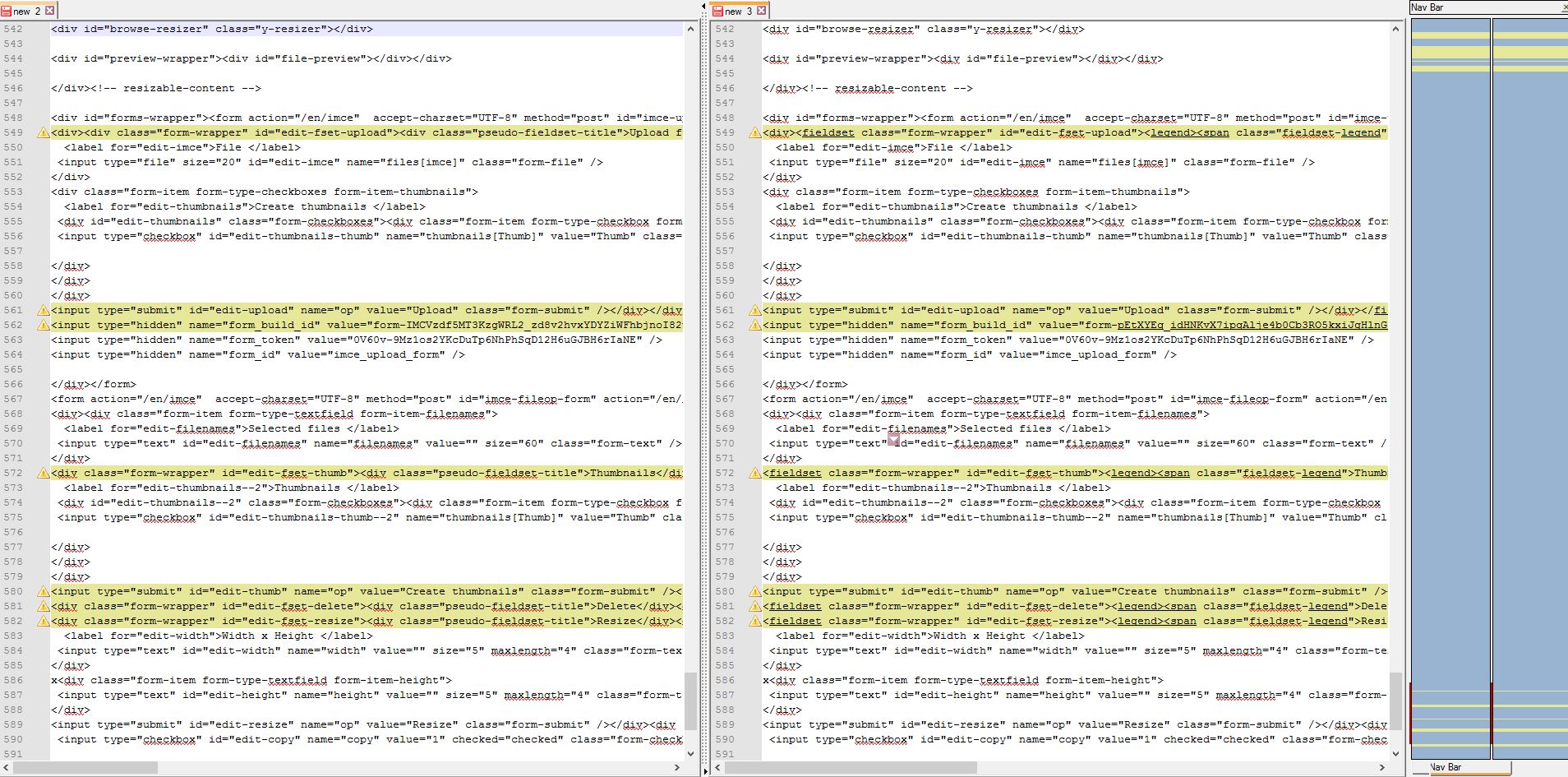
Task: Click the right arrow of new 3's horizontal scrollbar
Action: pyautogui.click(x=1382, y=767)
